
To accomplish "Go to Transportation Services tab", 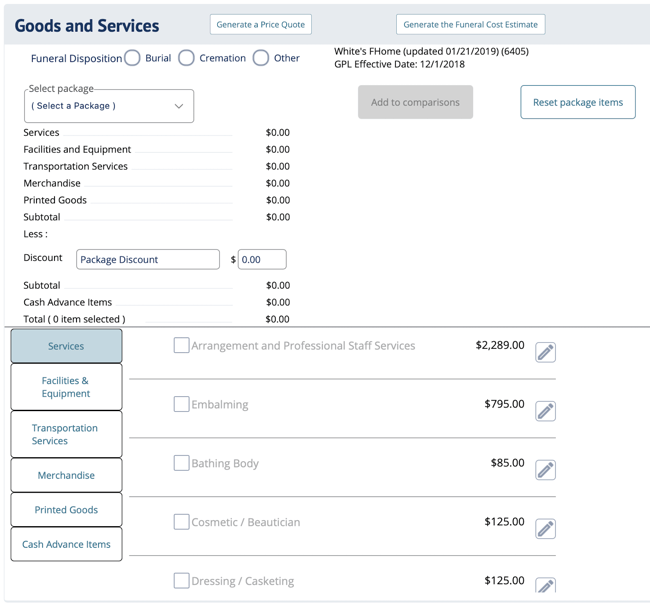I will click(x=66, y=434).
